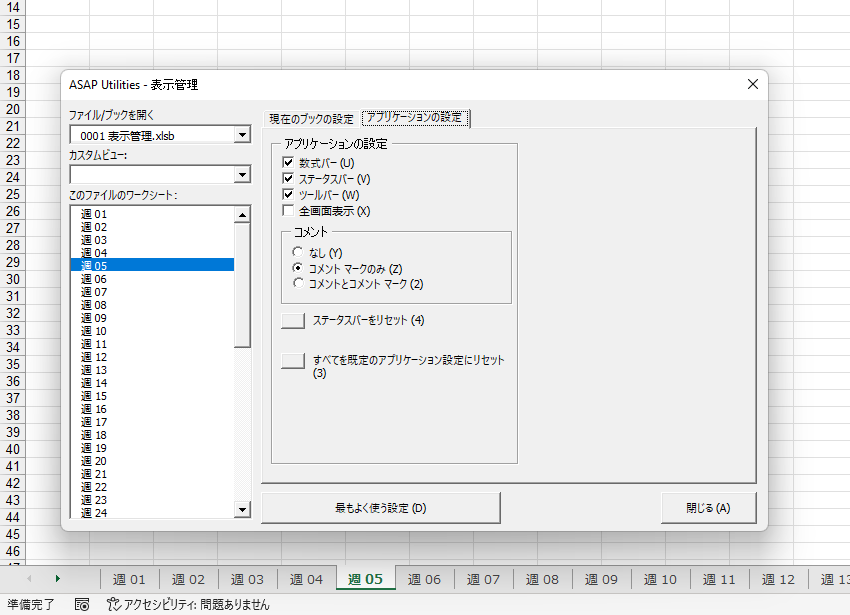Open the カスタムビュー dropdown arrow
This screenshot has height=615, width=850.
coord(242,175)
